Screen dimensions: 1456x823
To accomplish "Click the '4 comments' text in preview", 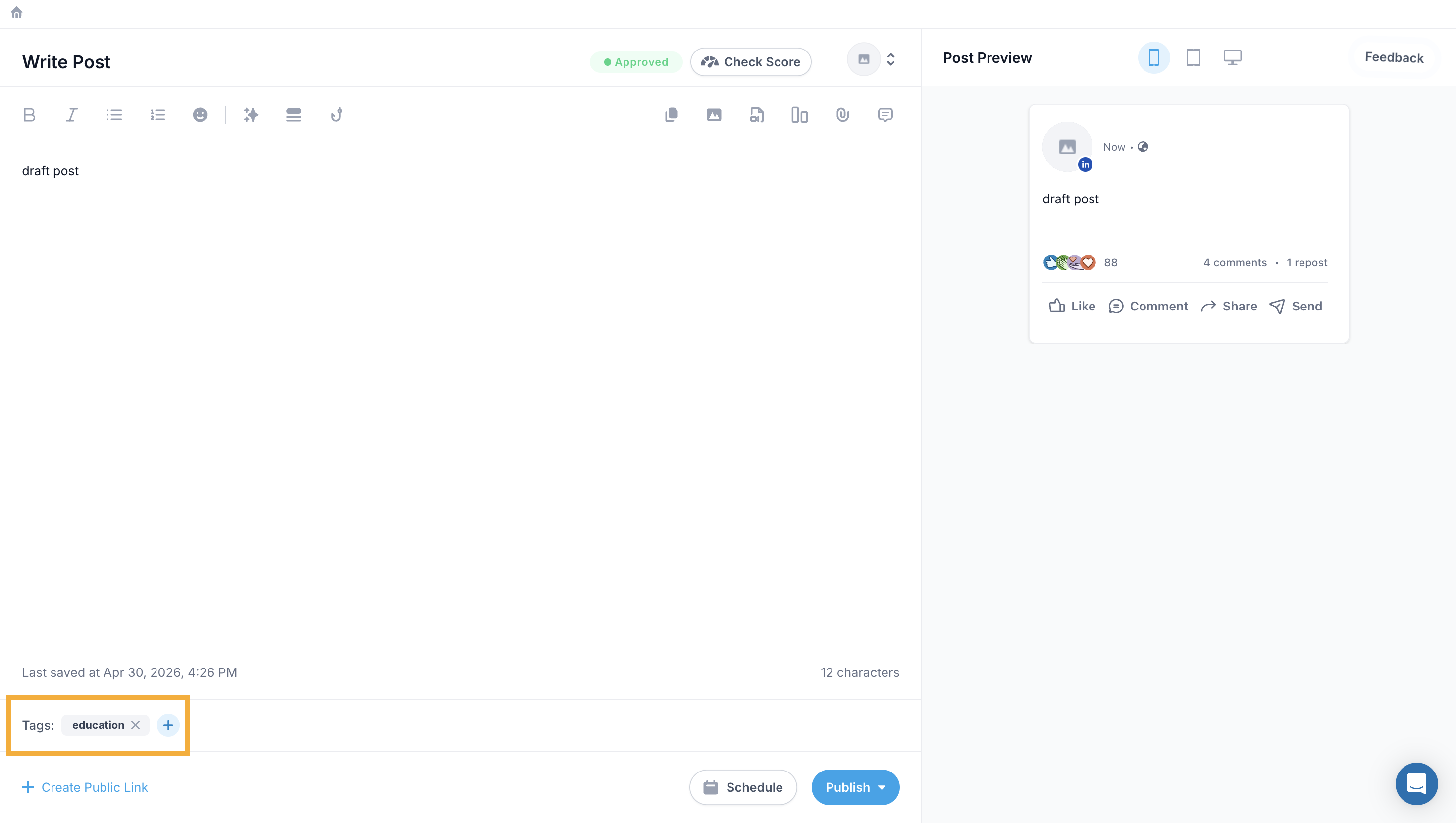I will (1235, 263).
